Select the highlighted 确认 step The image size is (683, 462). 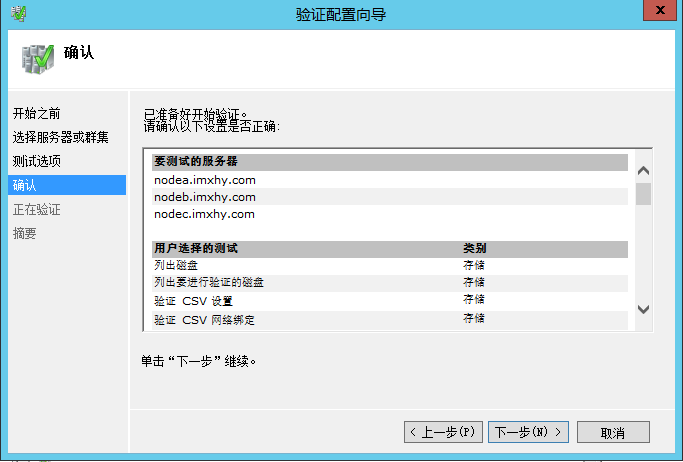point(67,185)
